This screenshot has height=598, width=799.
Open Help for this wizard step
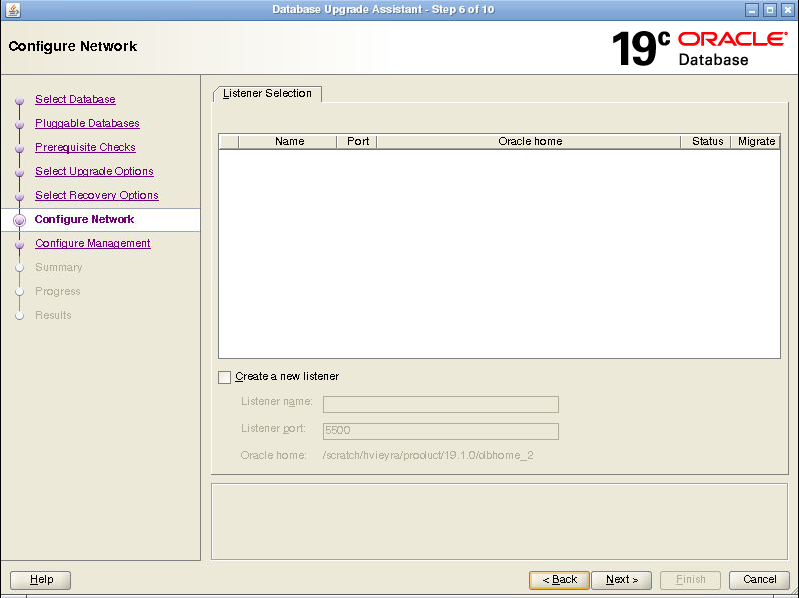[x=41, y=580]
